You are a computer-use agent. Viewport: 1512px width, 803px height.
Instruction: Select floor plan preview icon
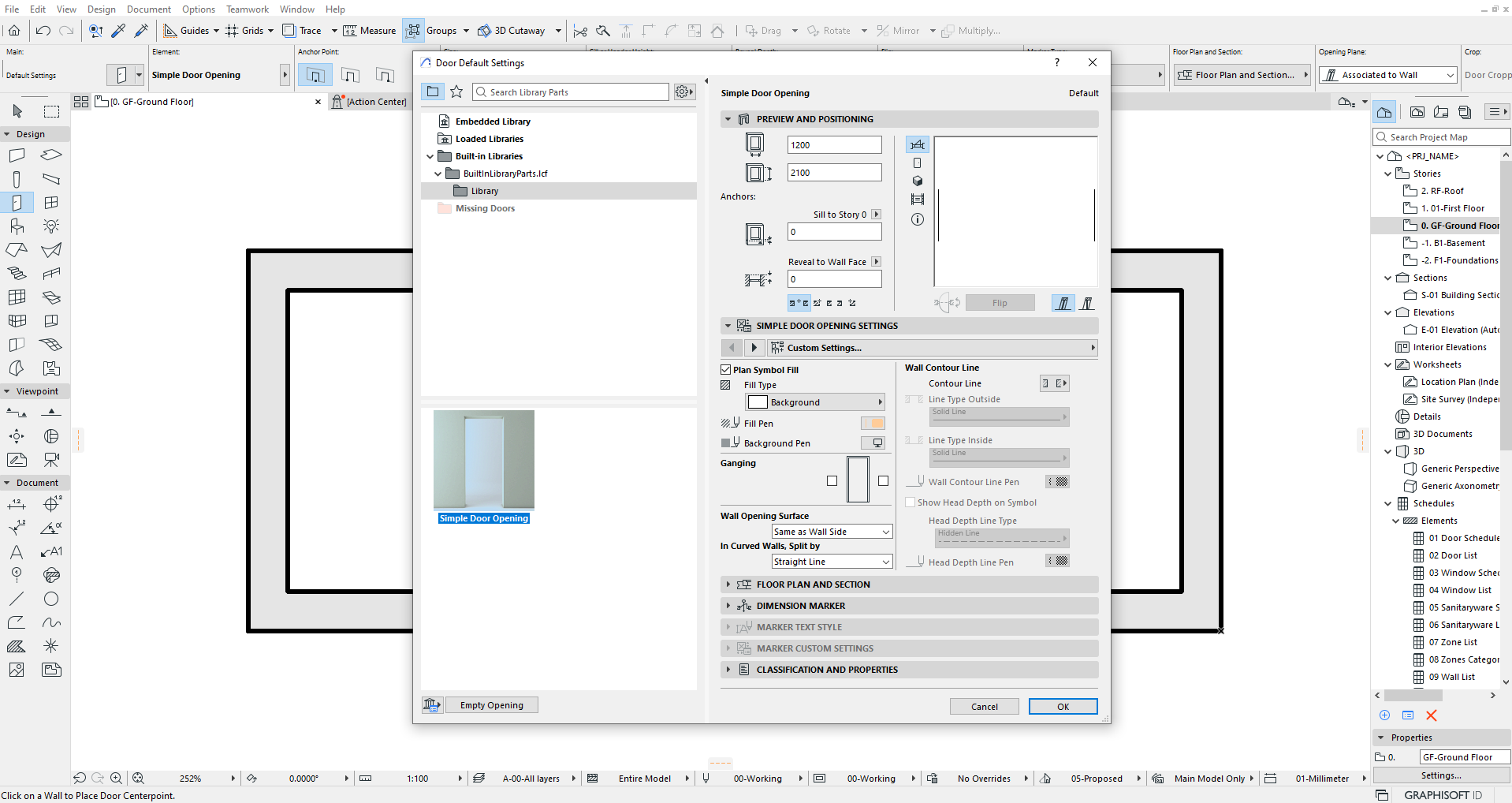[918, 144]
